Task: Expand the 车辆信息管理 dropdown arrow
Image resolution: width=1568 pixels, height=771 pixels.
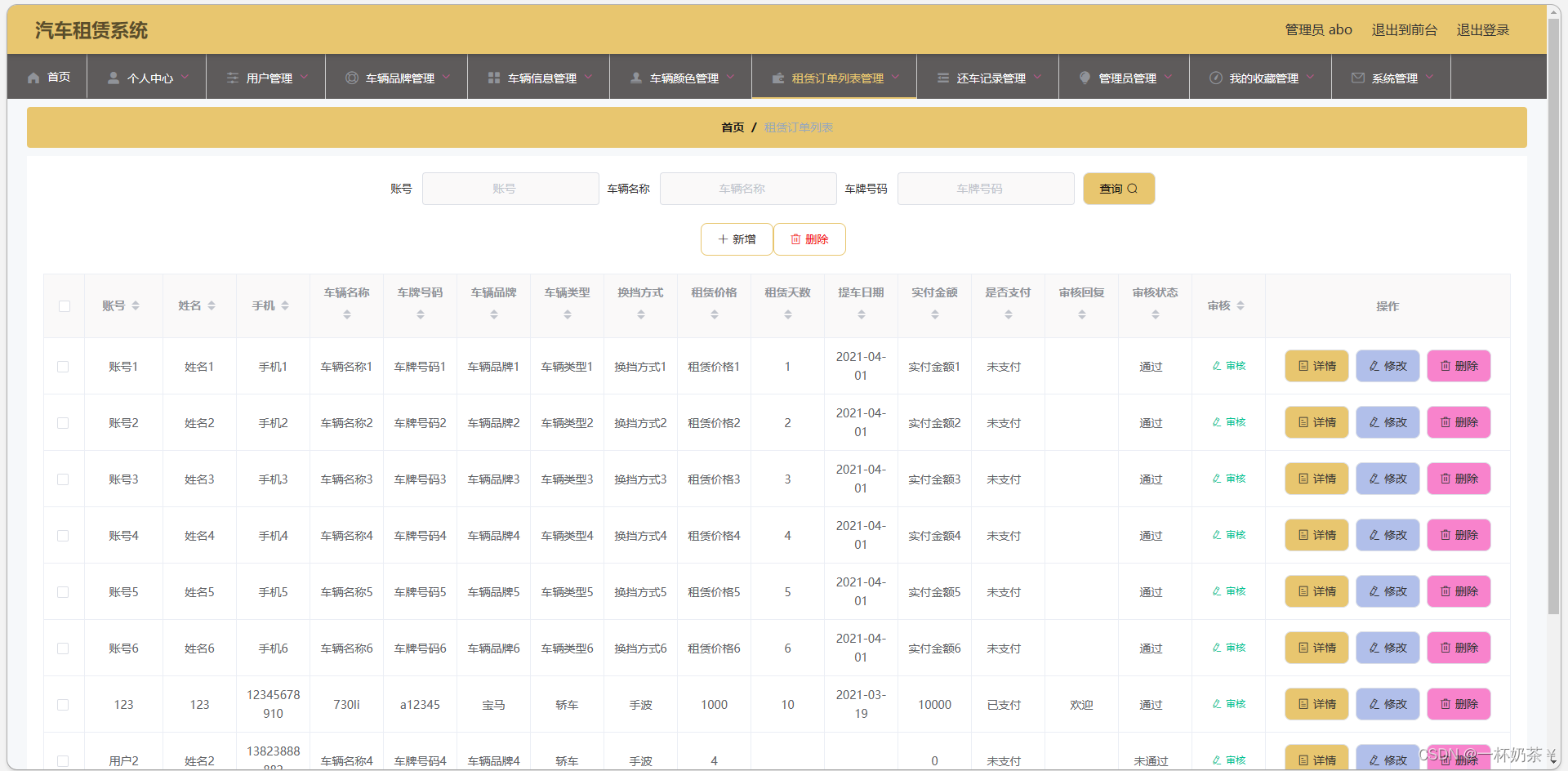Action: click(x=589, y=77)
